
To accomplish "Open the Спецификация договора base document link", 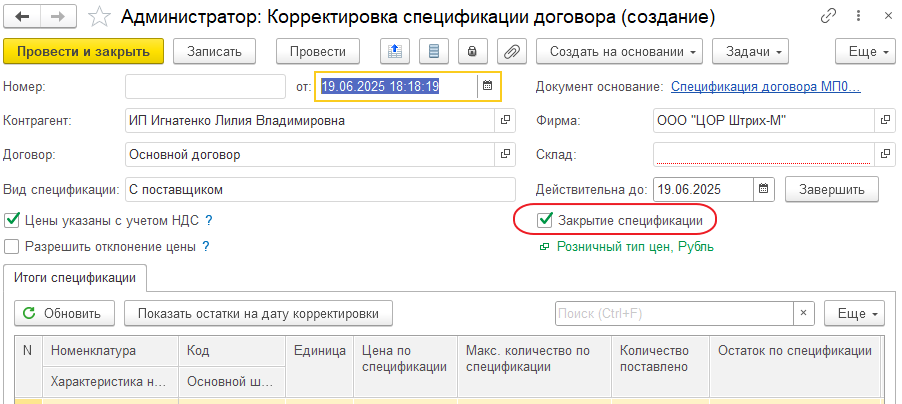I will pyautogui.click(x=765, y=87).
